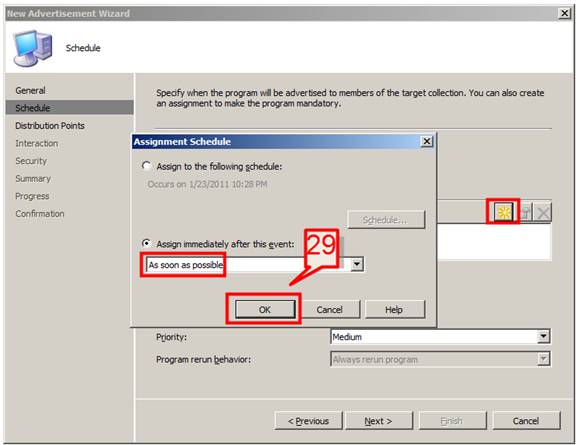The height and width of the screenshot is (445, 576).
Task: Confirm the assignment with OK button
Action: click(x=264, y=309)
